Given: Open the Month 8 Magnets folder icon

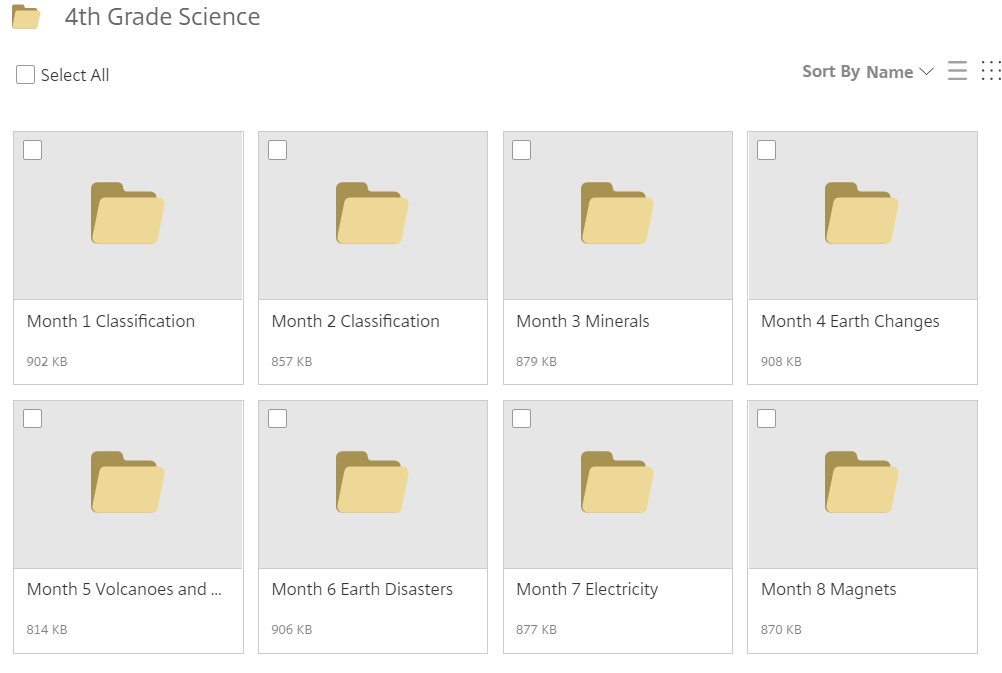Looking at the screenshot, I should pyautogui.click(x=861, y=482).
